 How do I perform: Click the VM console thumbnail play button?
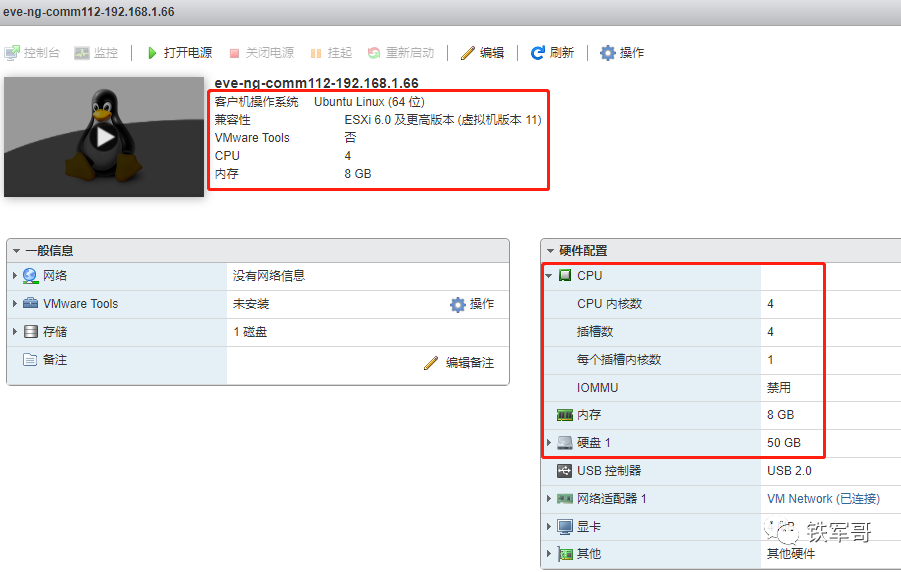104,137
